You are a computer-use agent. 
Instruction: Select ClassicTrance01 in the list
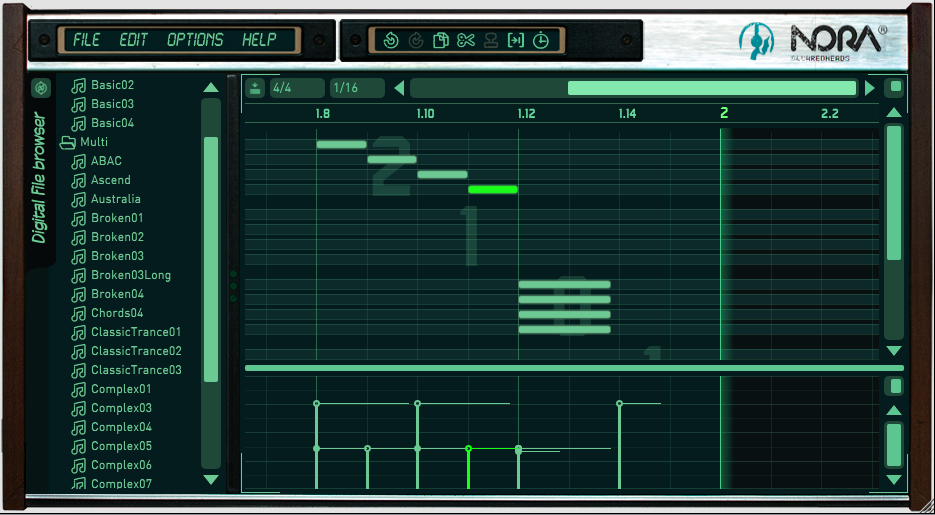(x=136, y=332)
